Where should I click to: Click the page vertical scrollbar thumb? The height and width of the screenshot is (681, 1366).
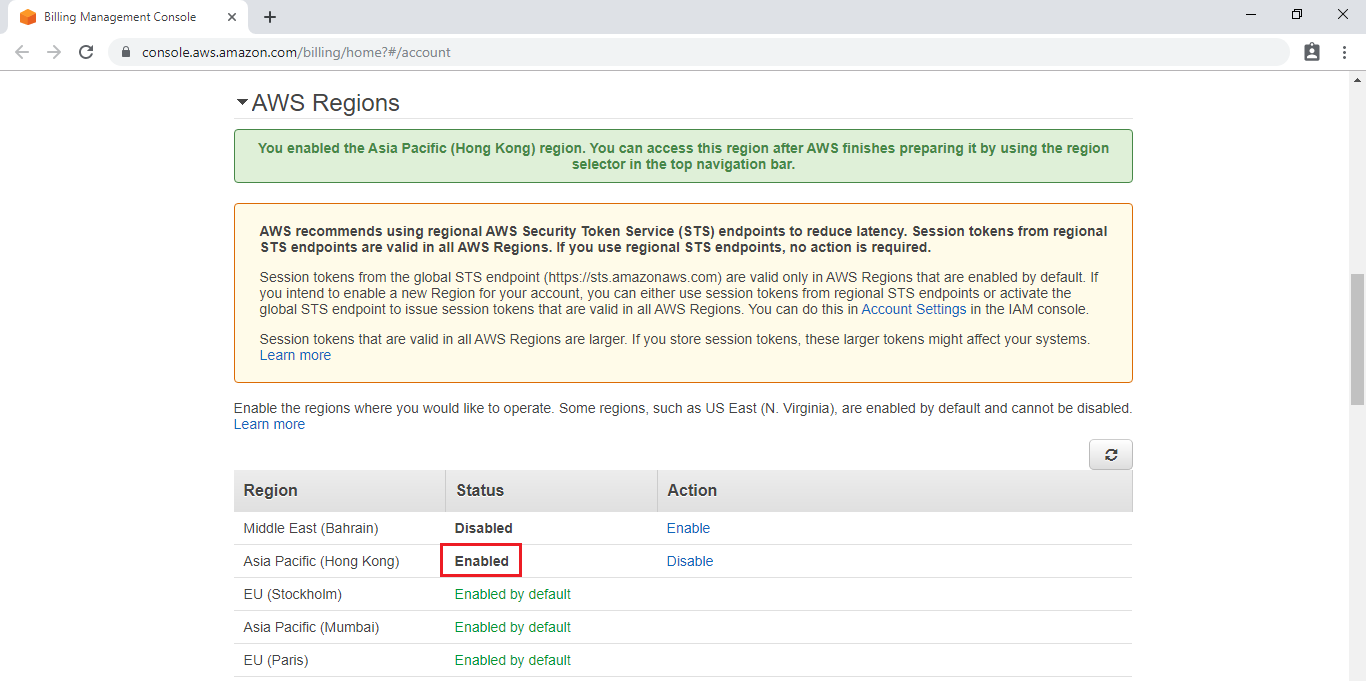point(1357,340)
